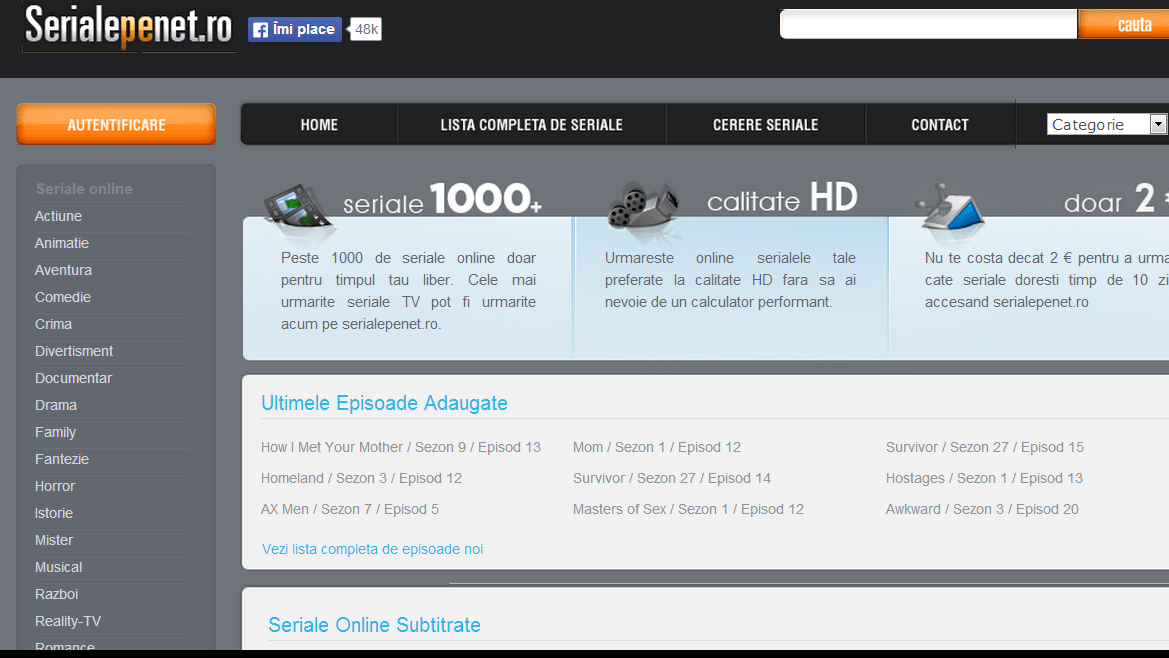The image size is (1169, 658).
Task: Open the Cerere Seriale page
Action: click(x=765, y=125)
